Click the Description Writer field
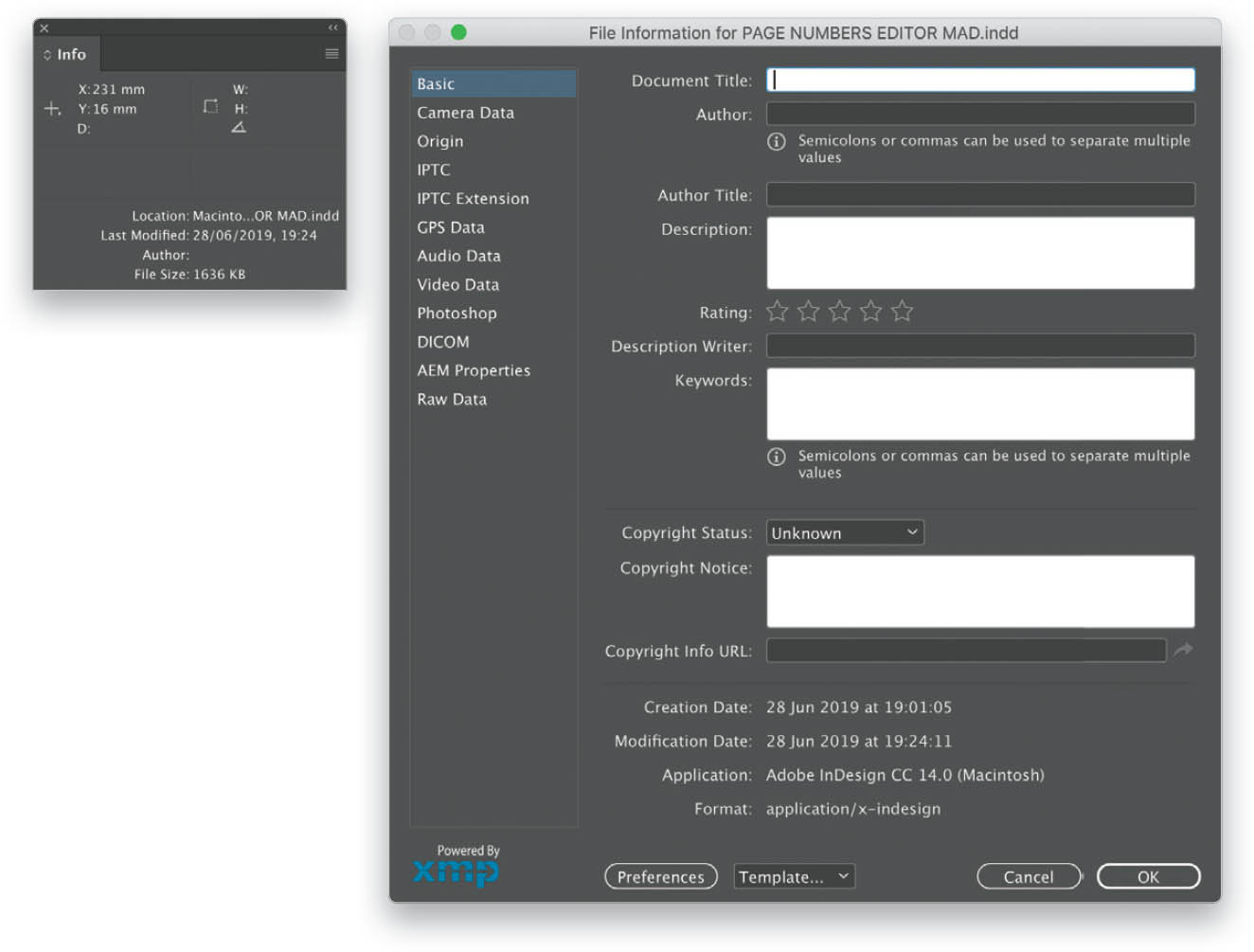 pyautogui.click(x=980, y=346)
